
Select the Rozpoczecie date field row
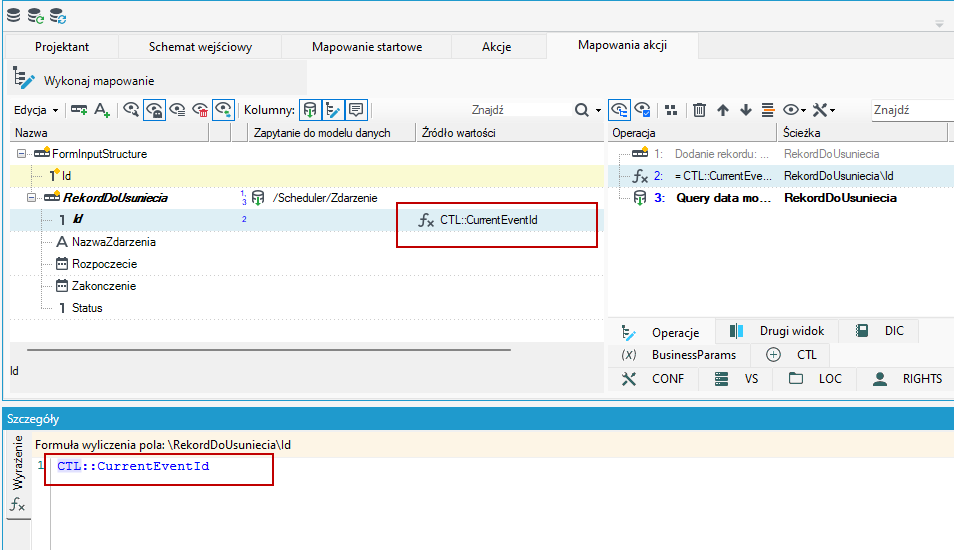click(307, 263)
